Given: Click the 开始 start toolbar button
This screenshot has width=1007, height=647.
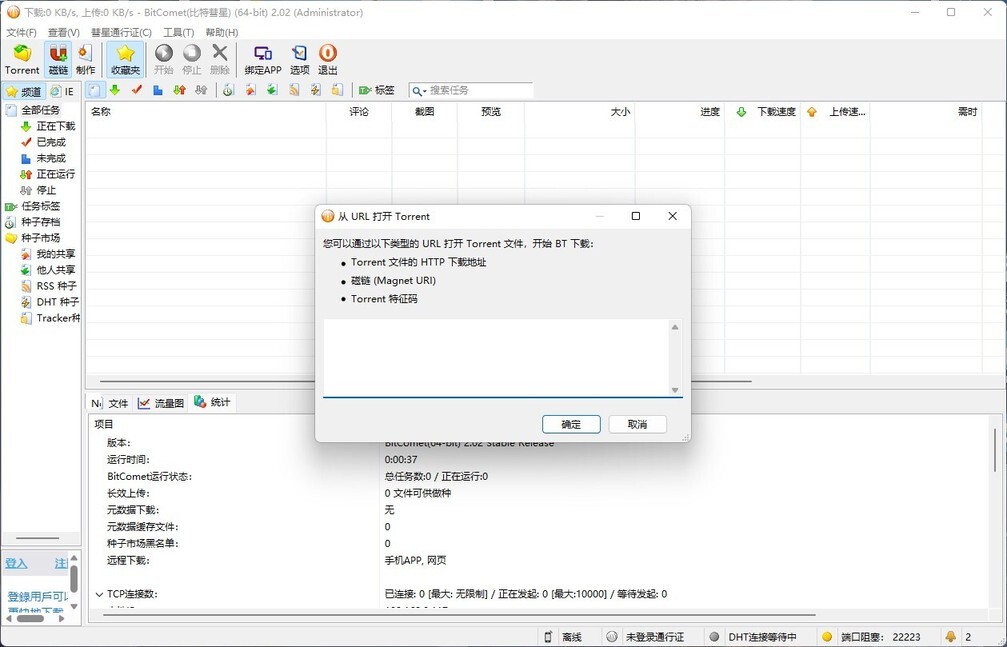Looking at the screenshot, I should click(164, 60).
